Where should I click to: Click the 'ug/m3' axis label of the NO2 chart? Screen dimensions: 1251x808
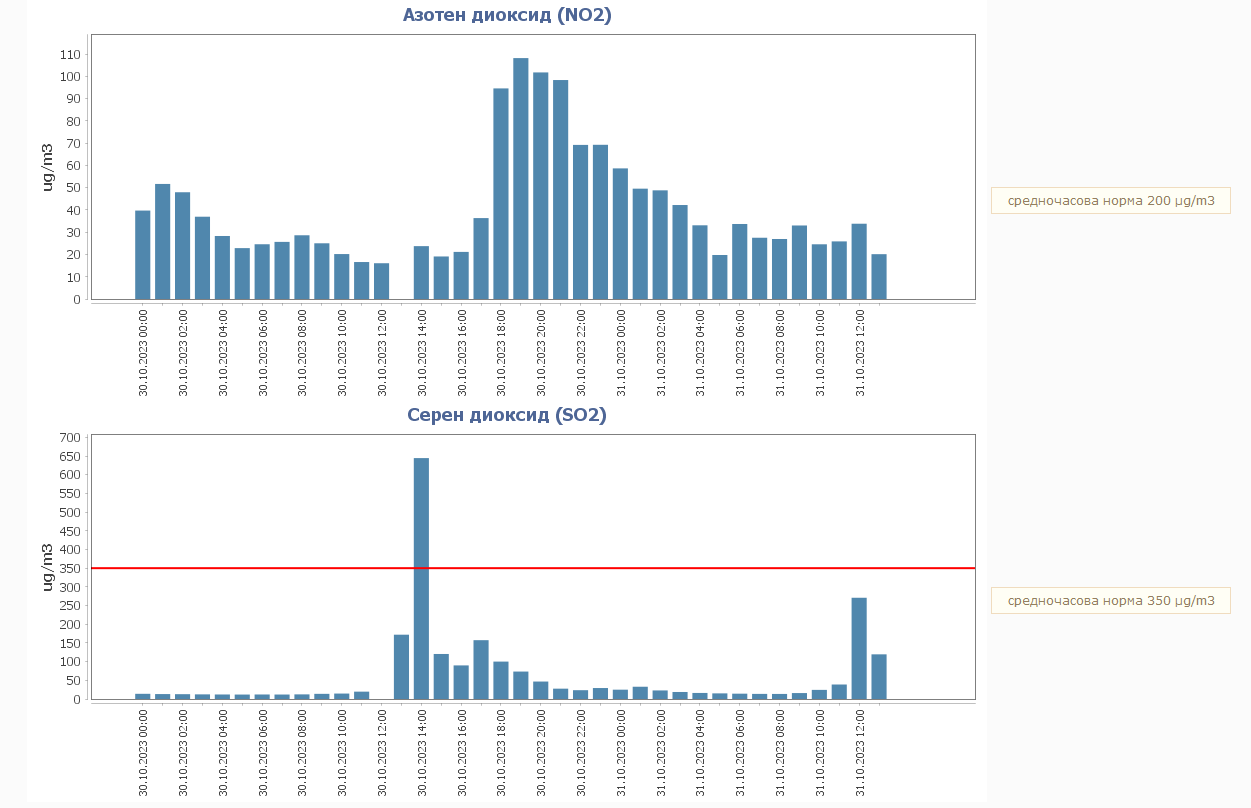(x=47, y=167)
